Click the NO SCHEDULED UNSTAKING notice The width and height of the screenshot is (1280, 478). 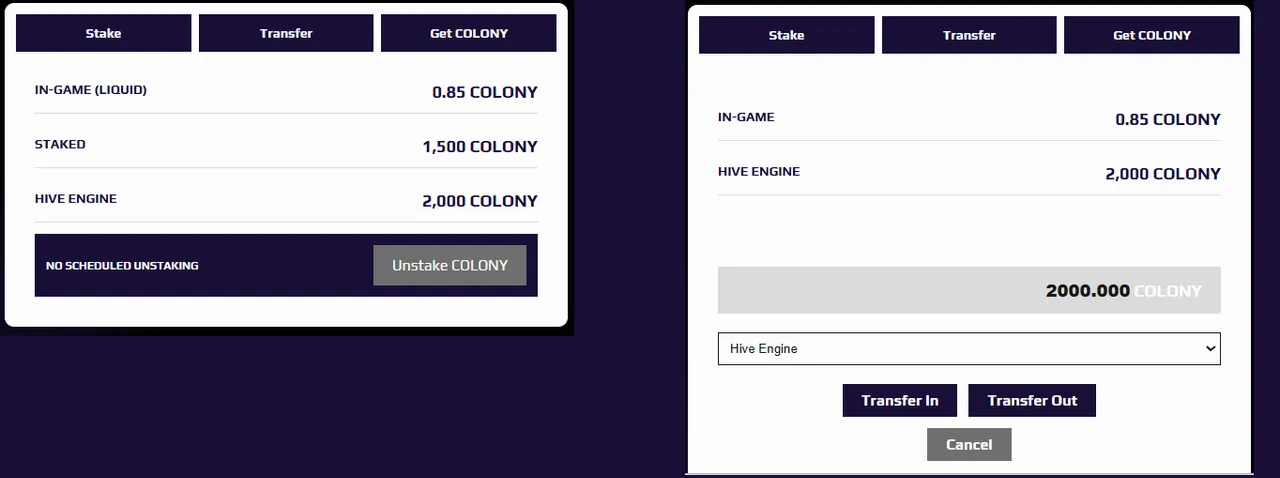122,266
